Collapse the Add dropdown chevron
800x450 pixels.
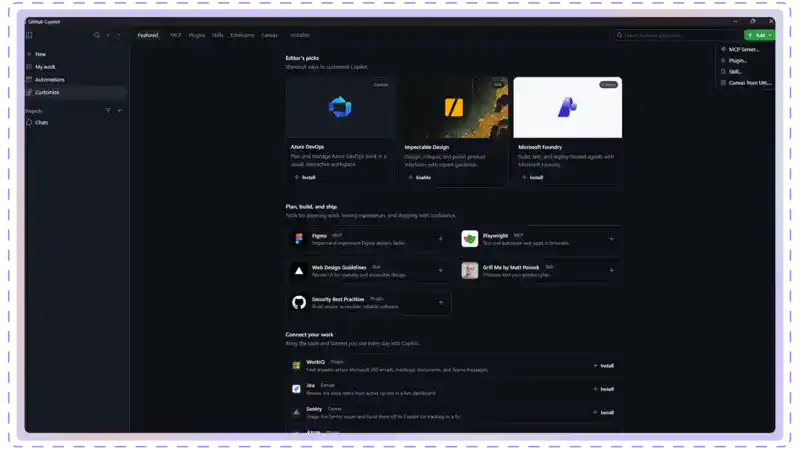click(770, 35)
